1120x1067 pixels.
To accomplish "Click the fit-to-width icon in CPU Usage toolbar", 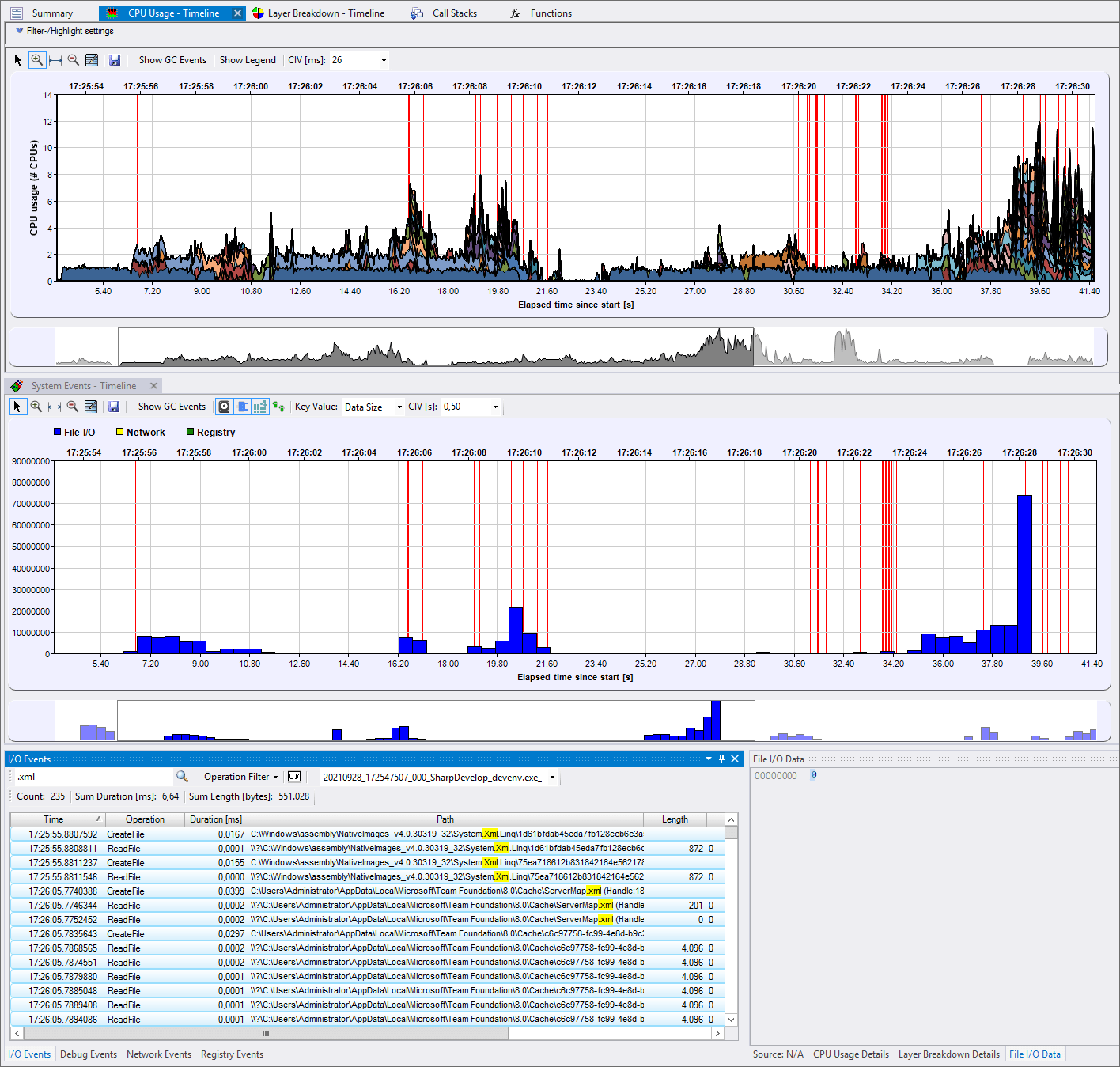I will [55, 59].
